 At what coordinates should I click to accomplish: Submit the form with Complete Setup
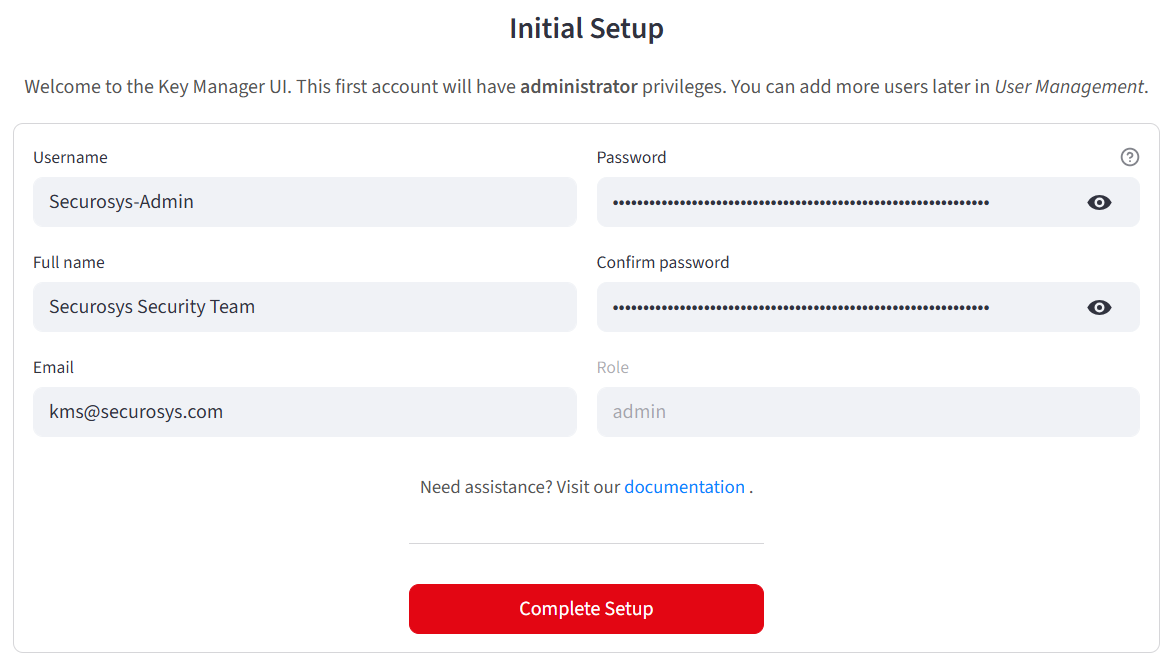(x=586, y=608)
